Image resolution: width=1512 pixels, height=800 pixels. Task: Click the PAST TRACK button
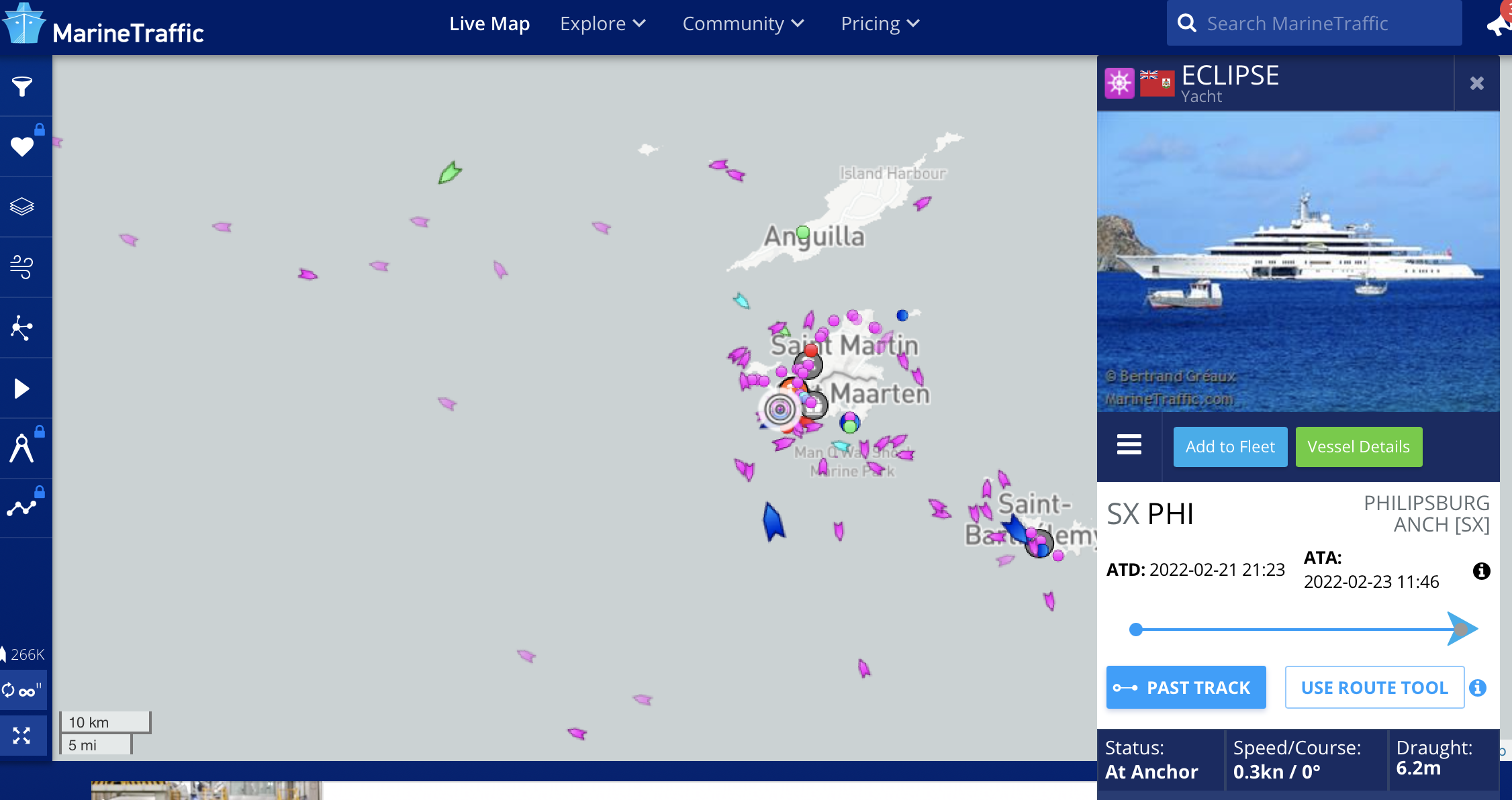(x=1186, y=687)
